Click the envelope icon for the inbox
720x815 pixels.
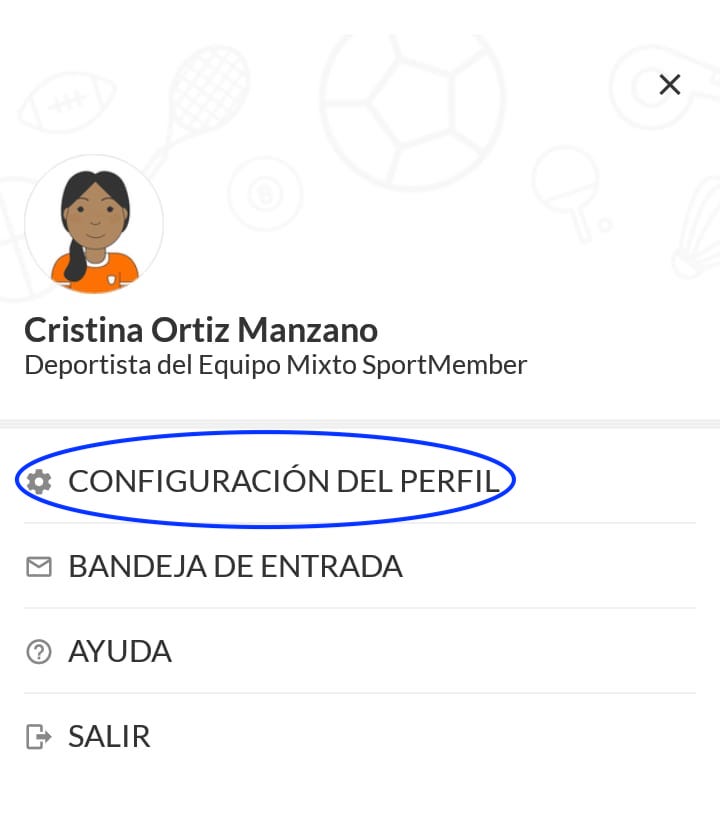tap(39, 567)
